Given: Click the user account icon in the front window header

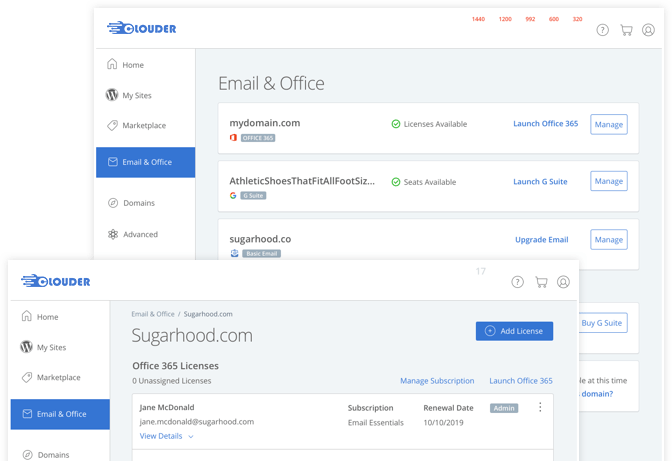Looking at the screenshot, I should coord(563,282).
